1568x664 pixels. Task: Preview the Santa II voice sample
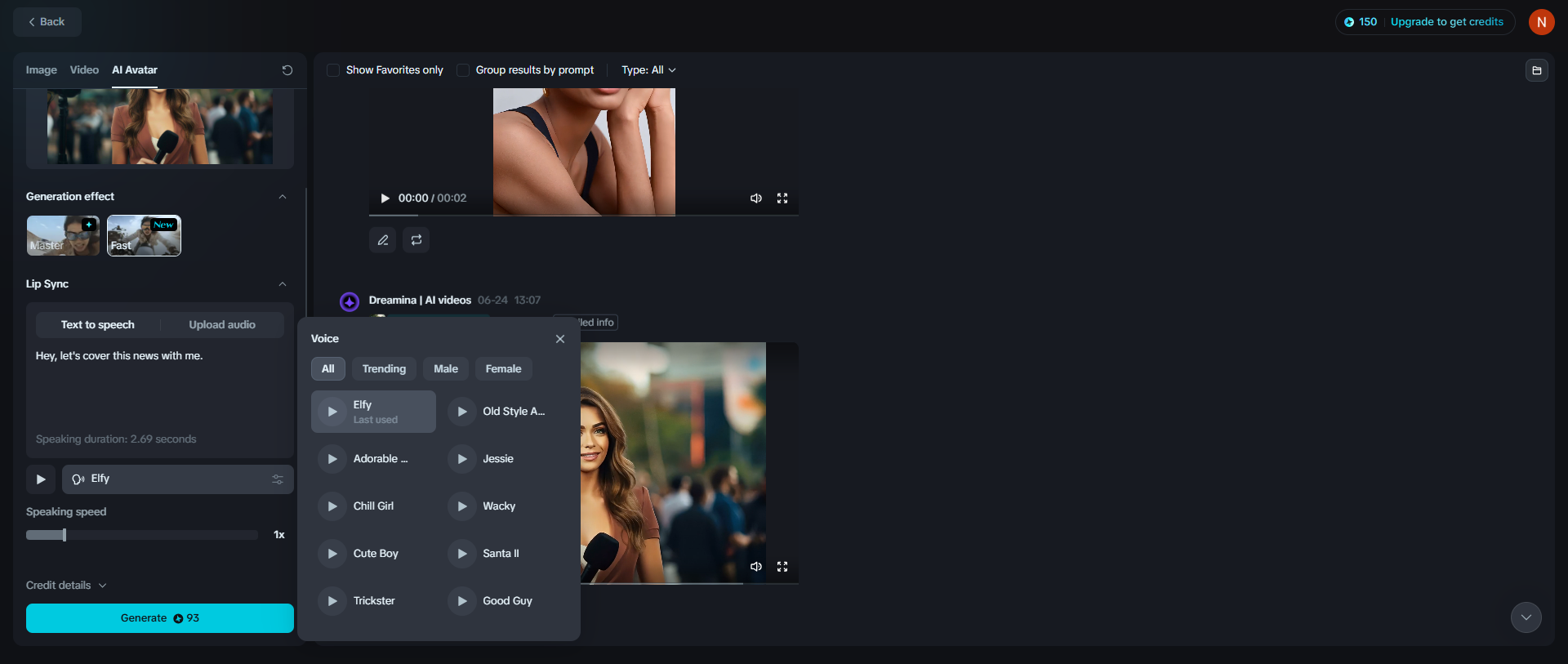tap(462, 554)
